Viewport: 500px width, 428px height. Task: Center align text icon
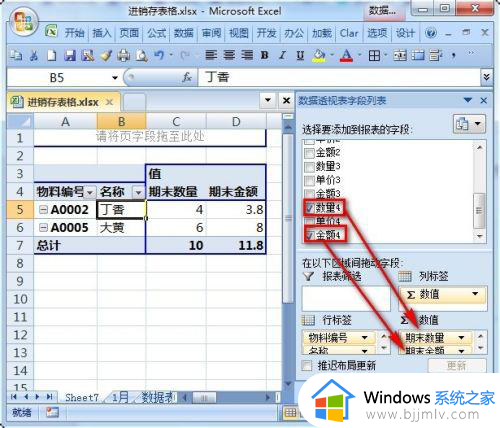[x=229, y=55]
